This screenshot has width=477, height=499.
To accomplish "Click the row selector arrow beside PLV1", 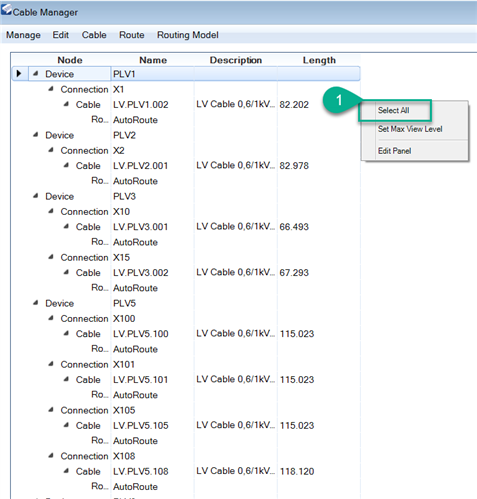I will [x=19, y=73].
